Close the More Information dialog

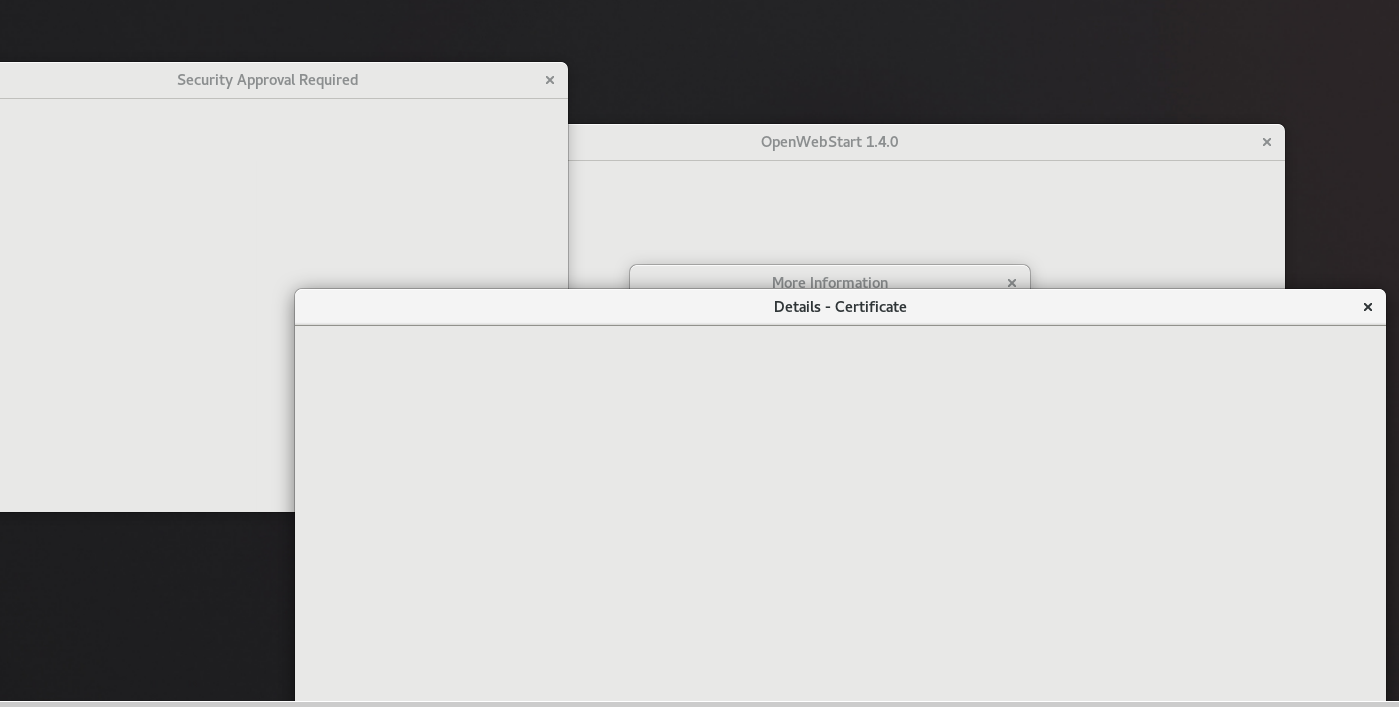click(1012, 283)
